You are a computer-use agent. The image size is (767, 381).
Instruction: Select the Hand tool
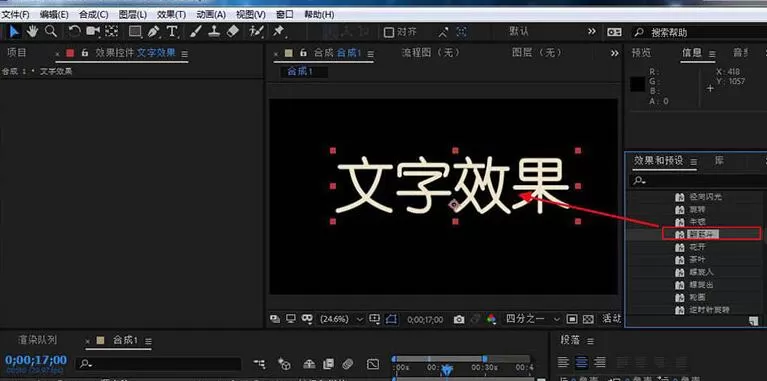pos(32,32)
